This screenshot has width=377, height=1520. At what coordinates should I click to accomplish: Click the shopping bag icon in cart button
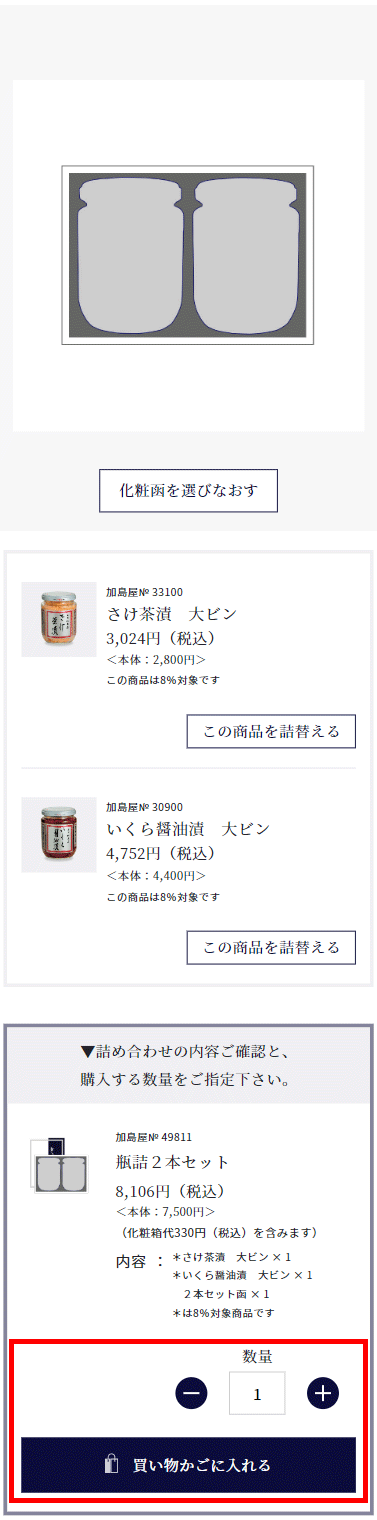[113, 1465]
